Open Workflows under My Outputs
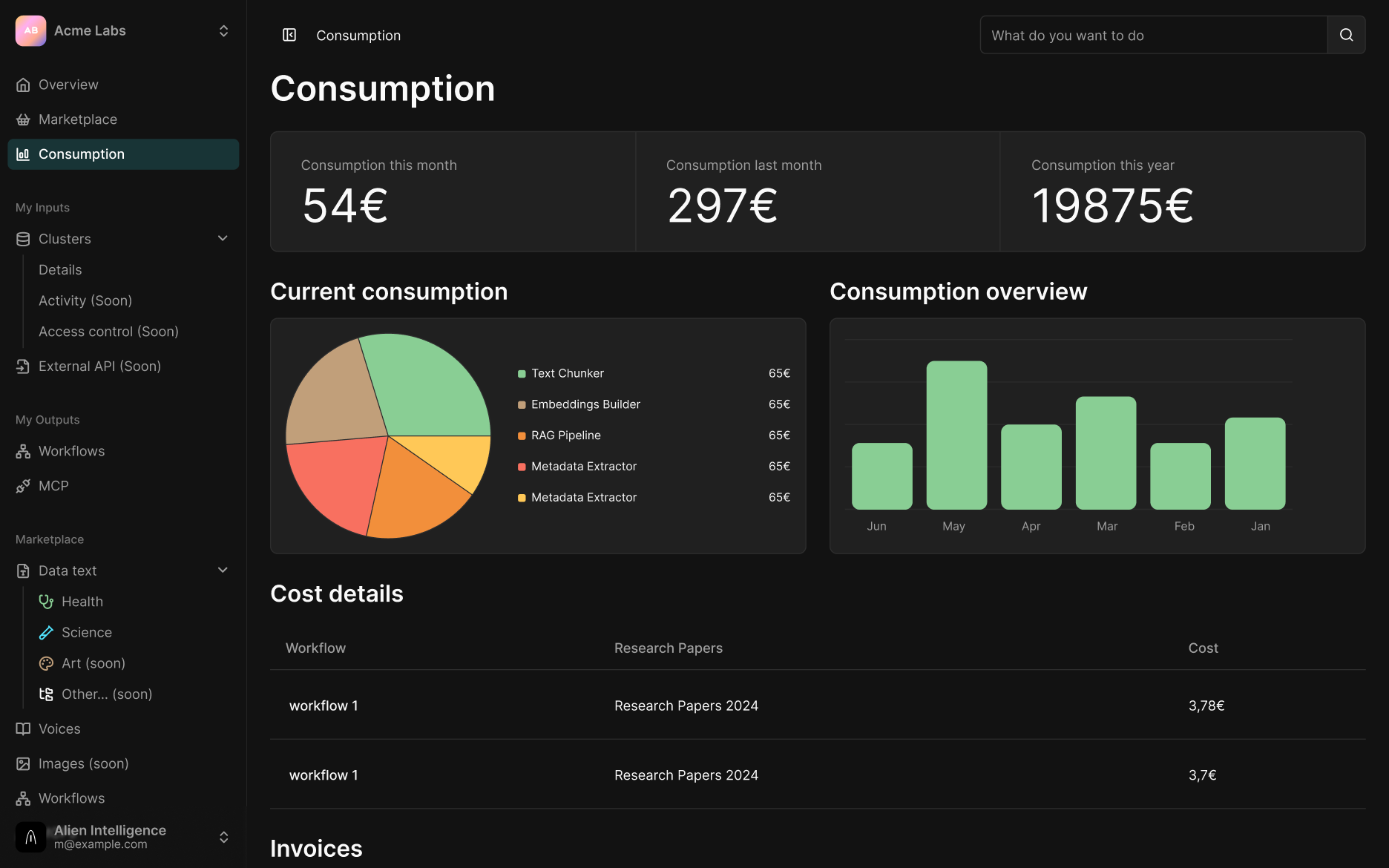 (x=71, y=451)
